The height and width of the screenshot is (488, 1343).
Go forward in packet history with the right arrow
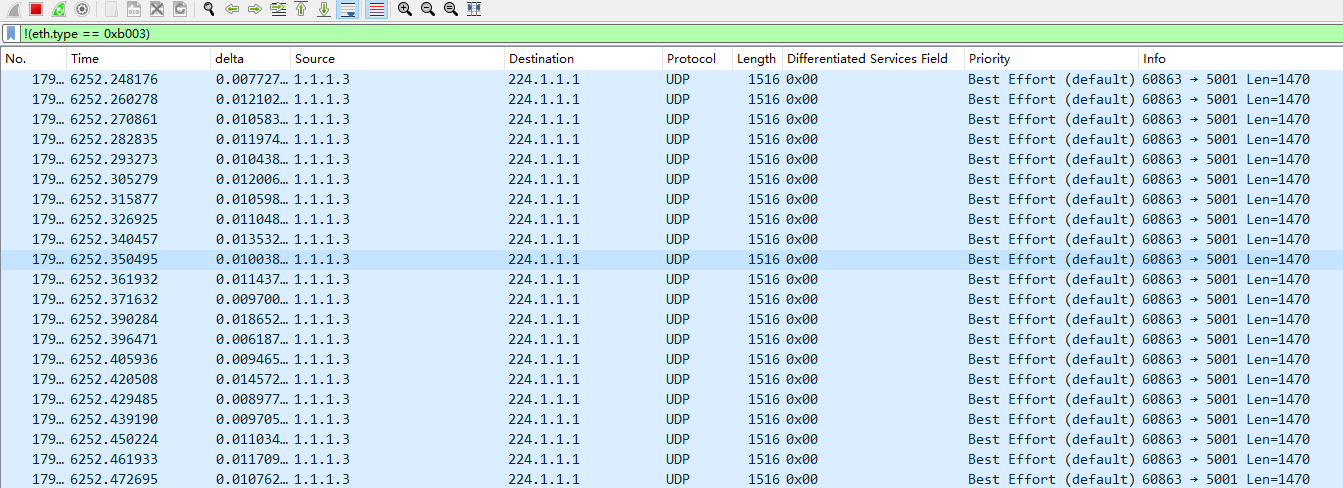pyautogui.click(x=255, y=9)
